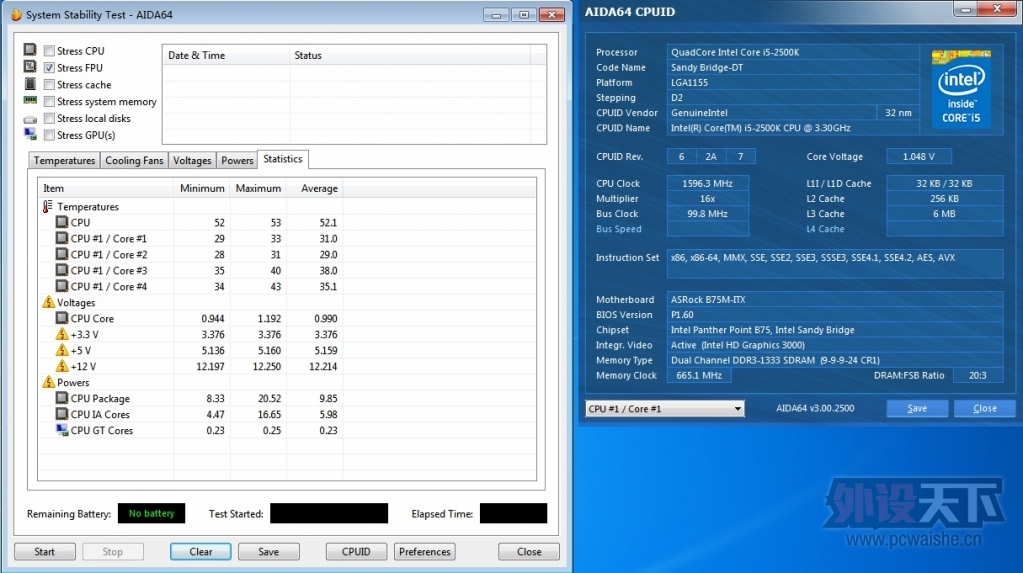Click the monitor icon beside Stress GPU(s)

(30, 134)
